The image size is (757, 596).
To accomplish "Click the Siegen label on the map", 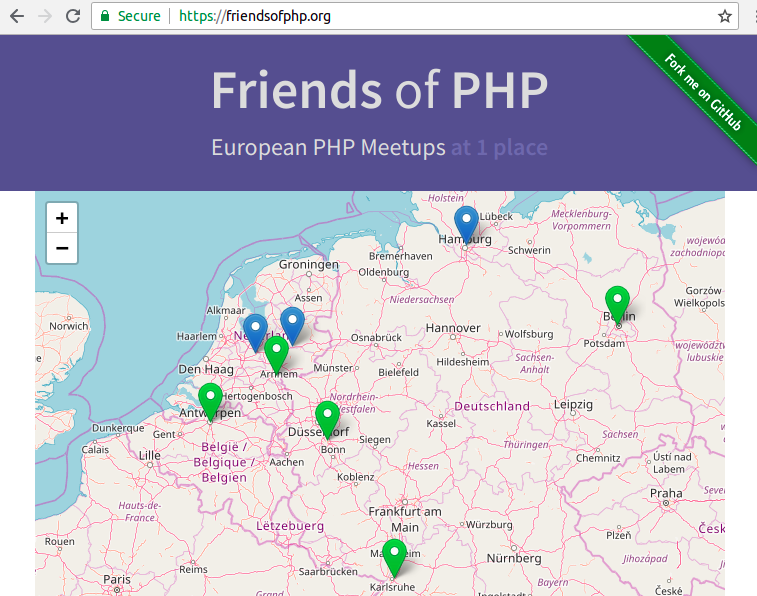I will [x=375, y=440].
